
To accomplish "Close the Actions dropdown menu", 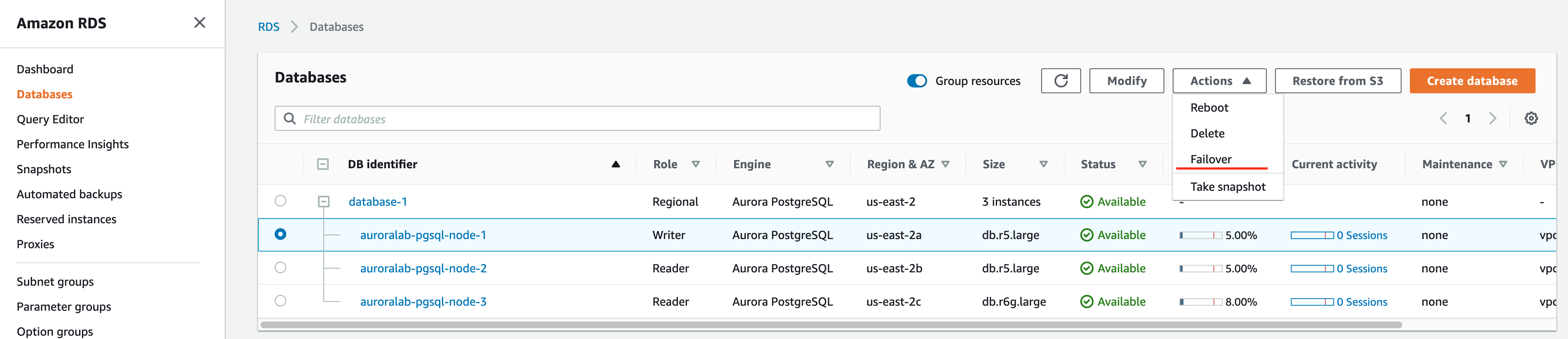I will point(1219,81).
